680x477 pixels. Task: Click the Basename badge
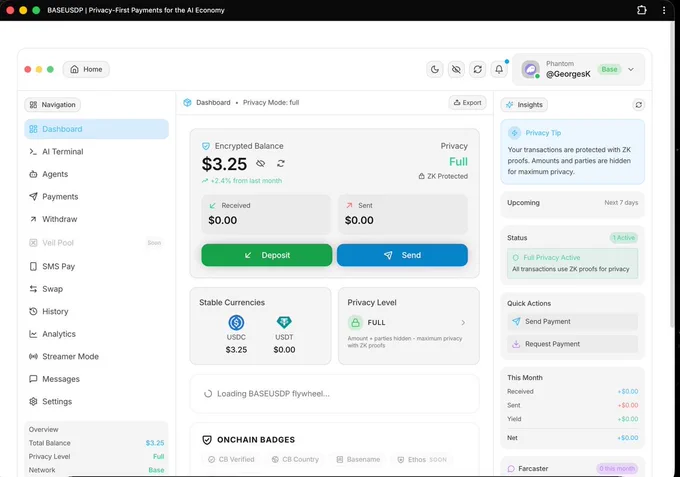click(358, 460)
